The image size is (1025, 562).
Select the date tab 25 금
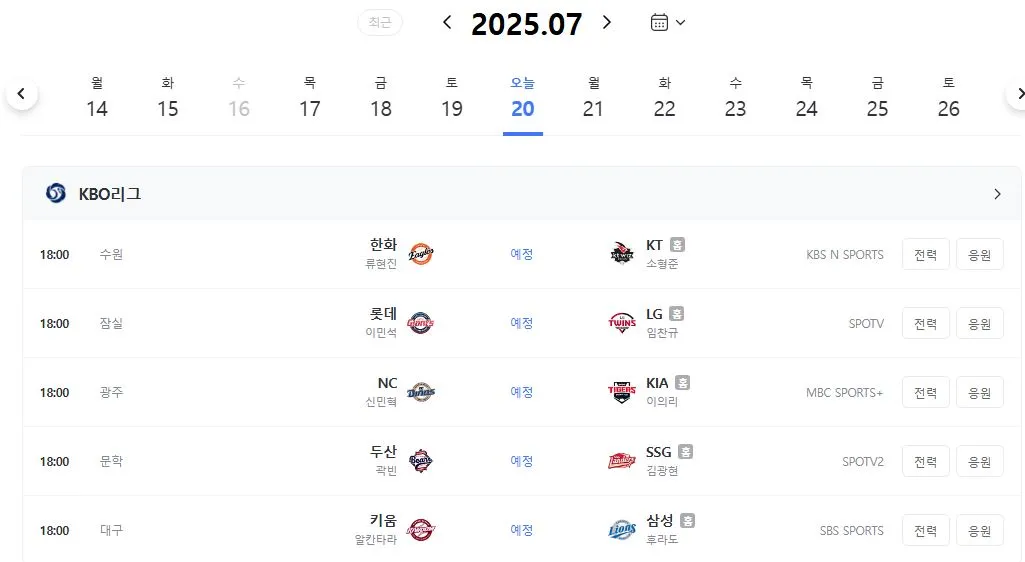pyautogui.click(x=877, y=98)
